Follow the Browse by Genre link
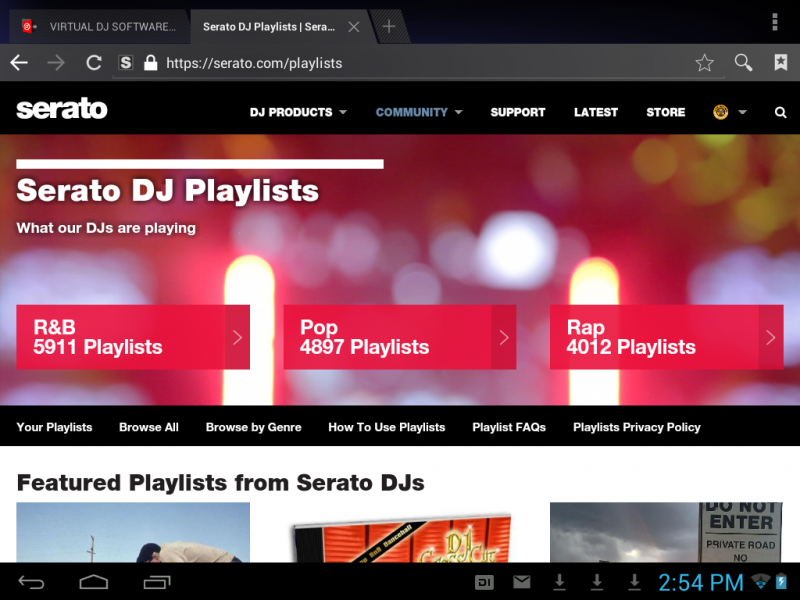Screen dimensions: 800x600 (253, 427)
